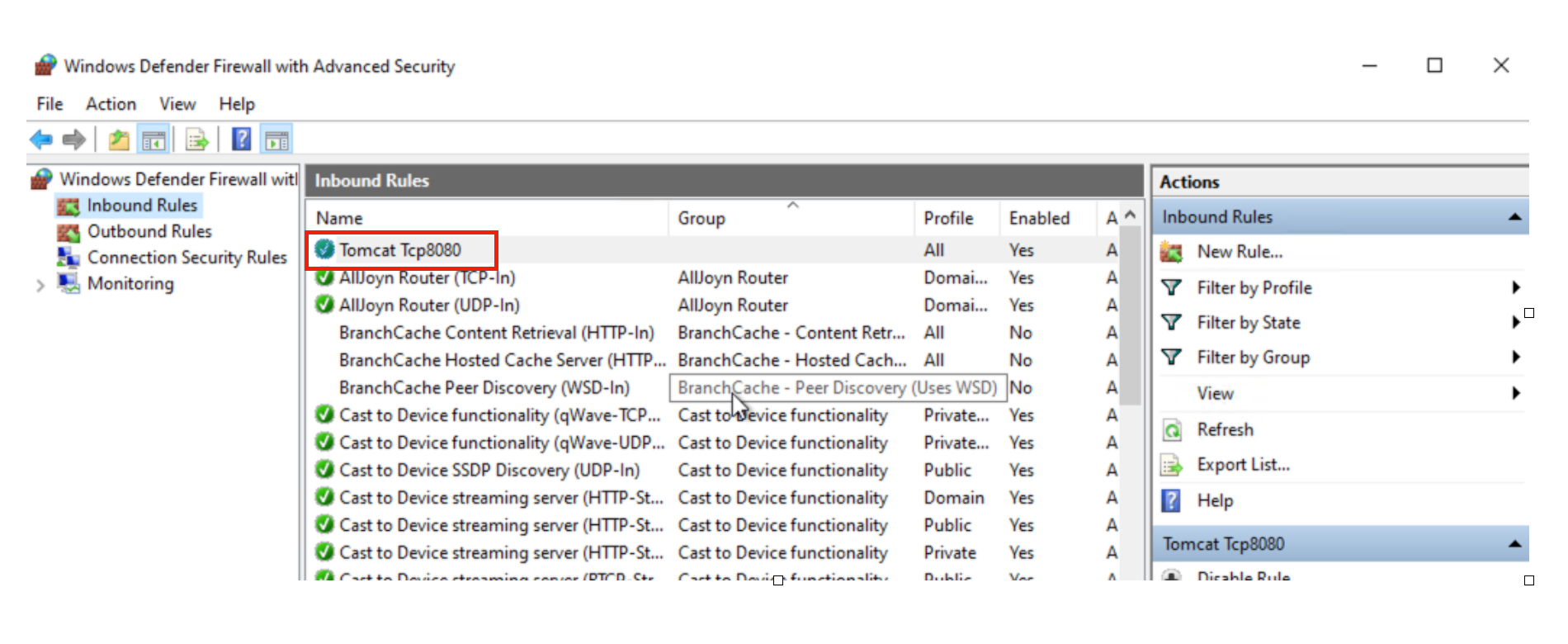The image size is (1568, 644).
Task: Click the Export List toolbar icon
Action: pos(196,140)
